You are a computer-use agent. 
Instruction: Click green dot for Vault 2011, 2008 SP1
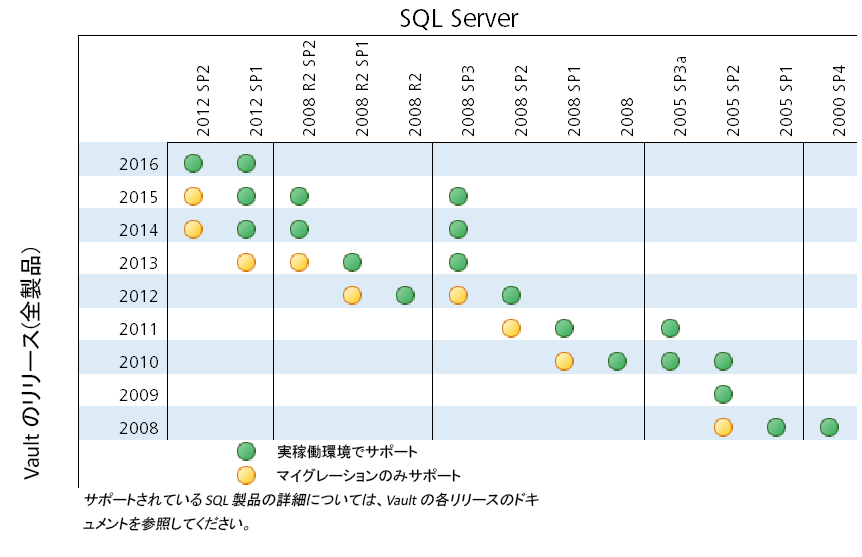(564, 328)
